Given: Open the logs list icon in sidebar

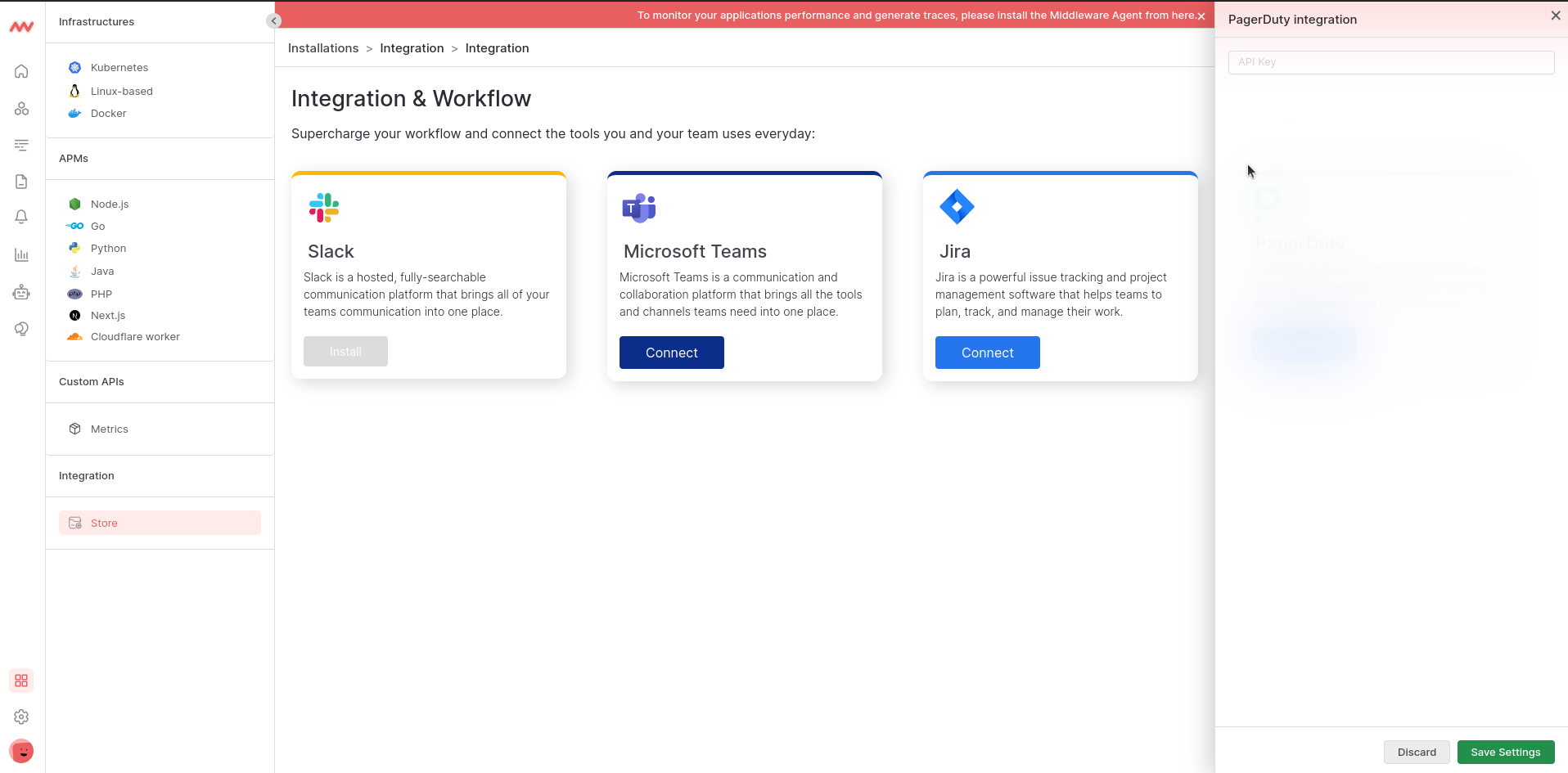Looking at the screenshot, I should pos(21,145).
